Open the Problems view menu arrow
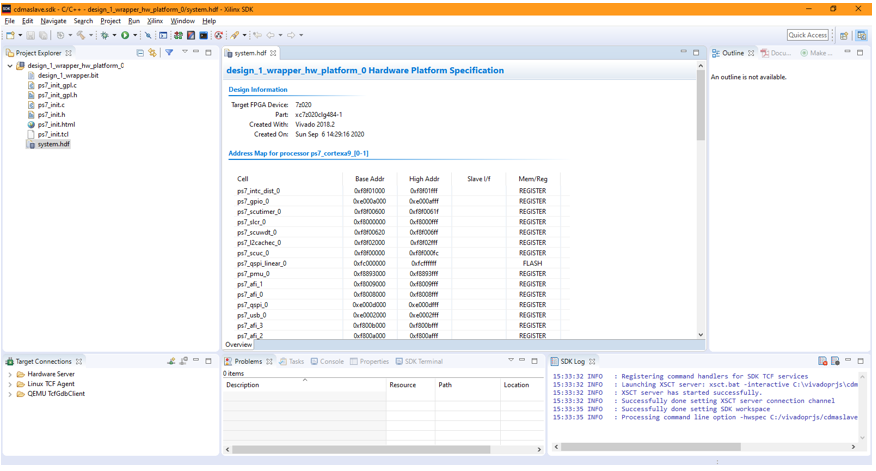Image resolution: width=876 pixels, height=471 pixels. (511, 360)
